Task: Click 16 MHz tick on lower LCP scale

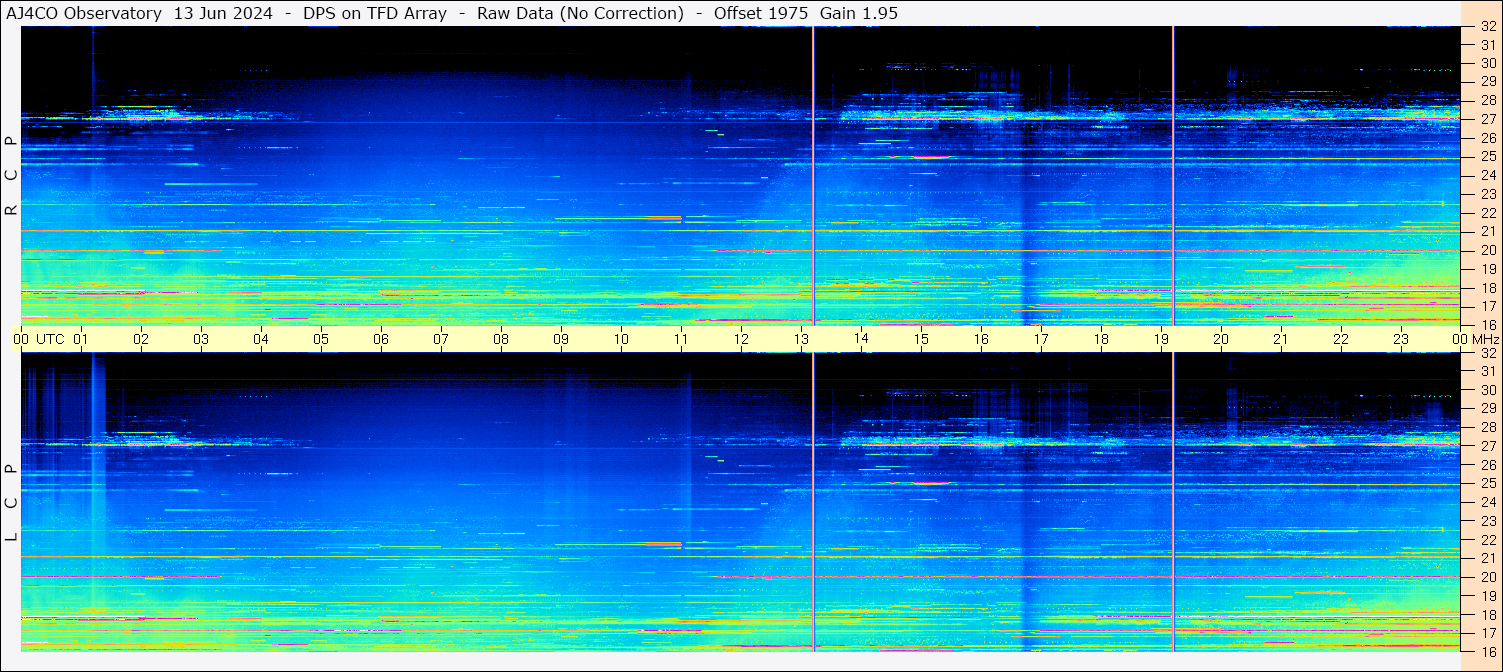Action: pos(1487,651)
